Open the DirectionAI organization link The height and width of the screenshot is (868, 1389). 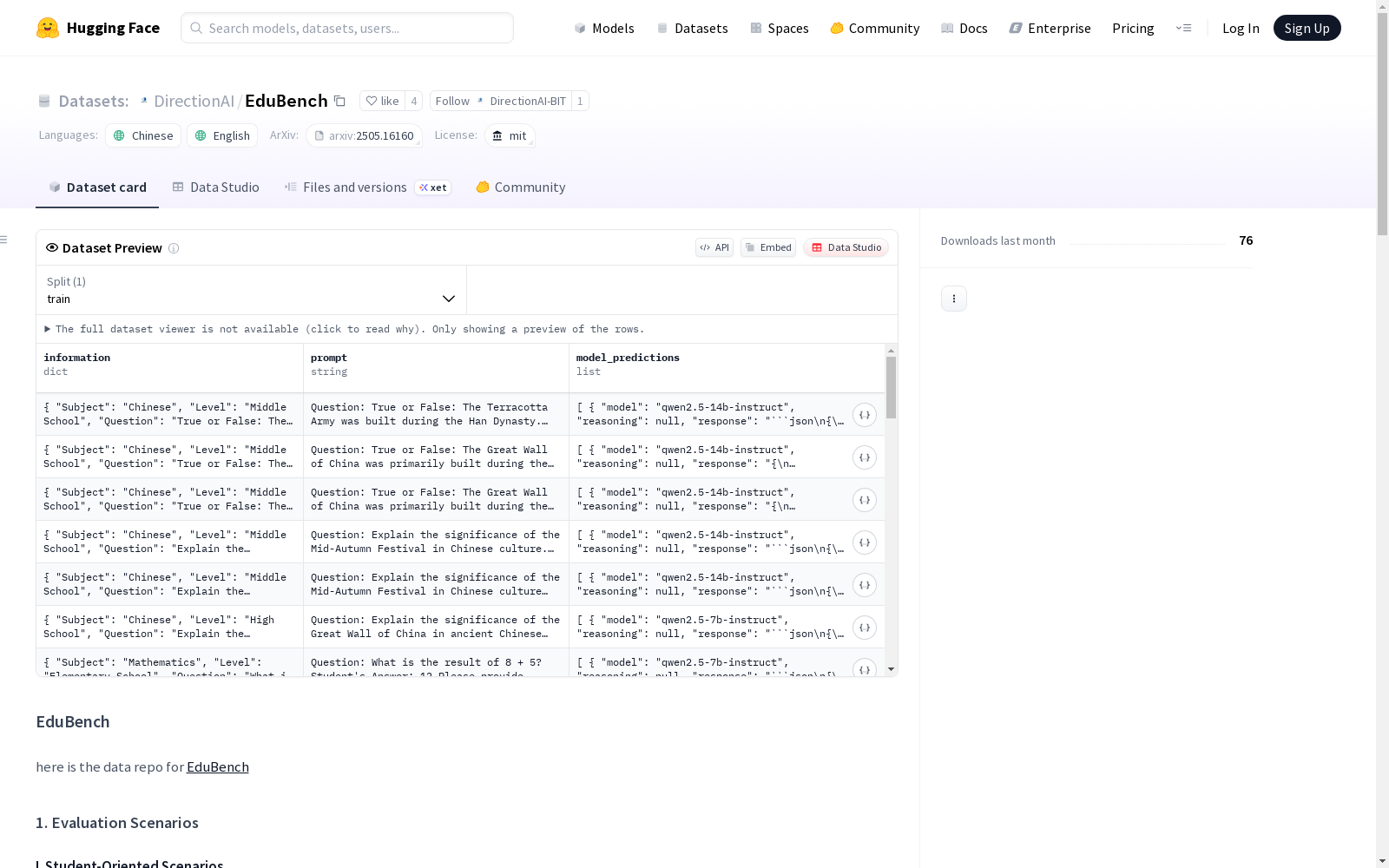(x=194, y=101)
